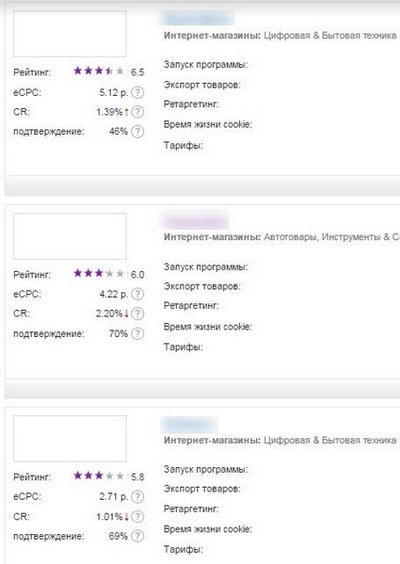This screenshot has height=564, width=400.
Task: Select first Цифровая & Бытовая техника category
Action: click(x=330, y=36)
